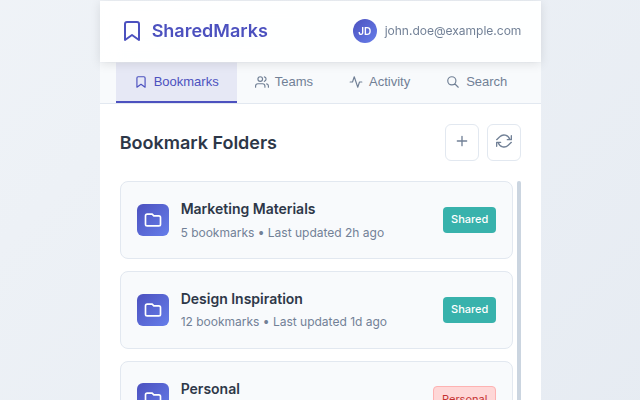640x400 pixels.
Task: Click the john.doe@example.com account email
Action: (453, 31)
